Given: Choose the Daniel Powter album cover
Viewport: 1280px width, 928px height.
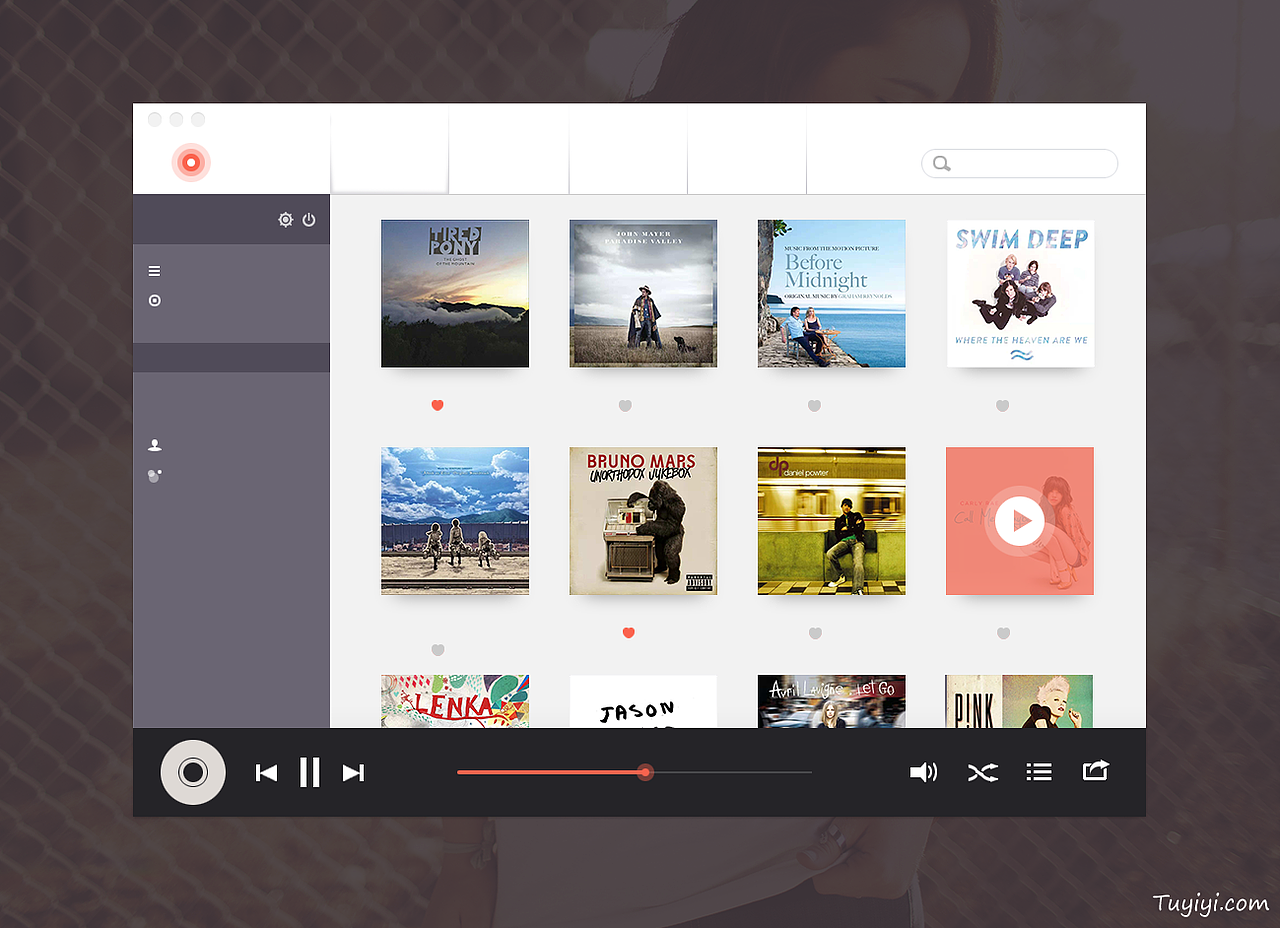Looking at the screenshot, I should click(x=831, y=521).
